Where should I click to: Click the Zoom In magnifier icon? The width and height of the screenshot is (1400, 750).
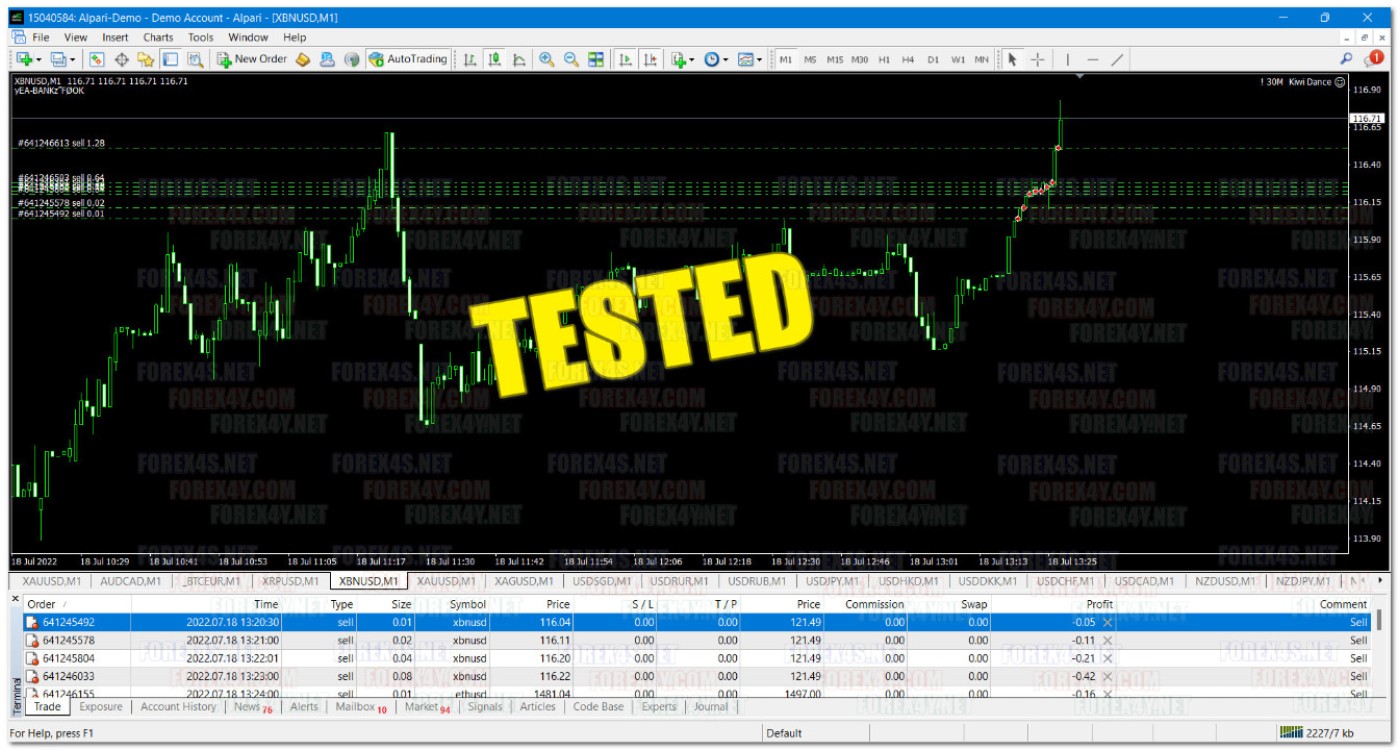pos(547,60)
